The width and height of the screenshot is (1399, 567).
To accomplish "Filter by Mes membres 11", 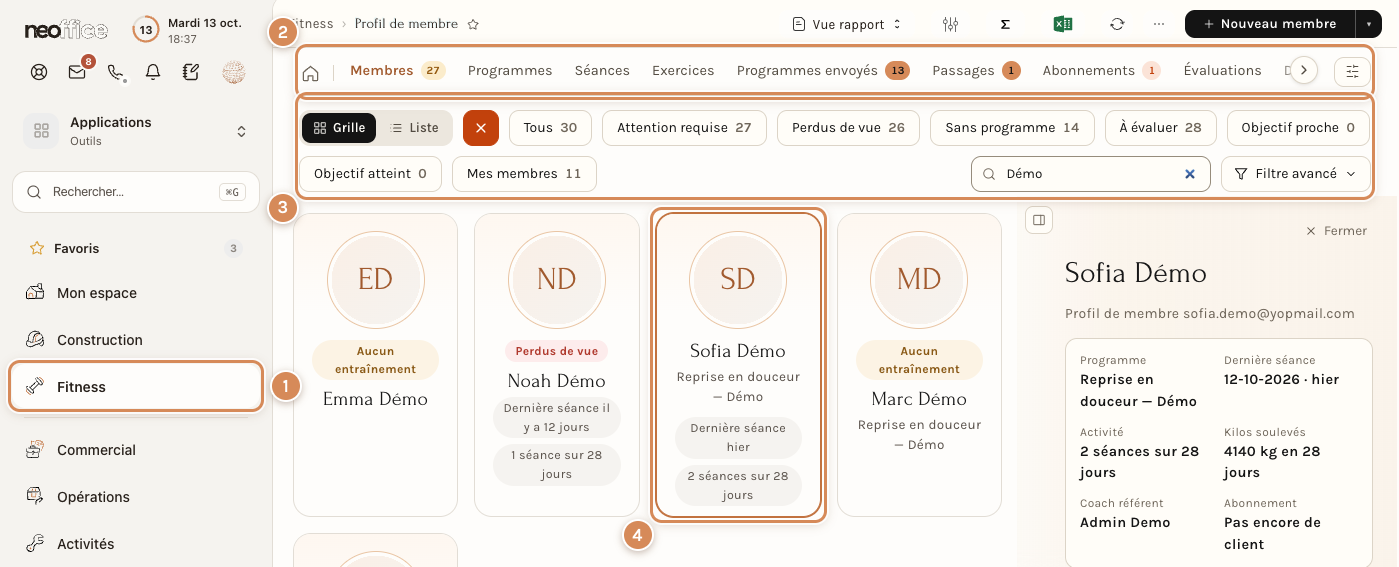I will (524, 174).
